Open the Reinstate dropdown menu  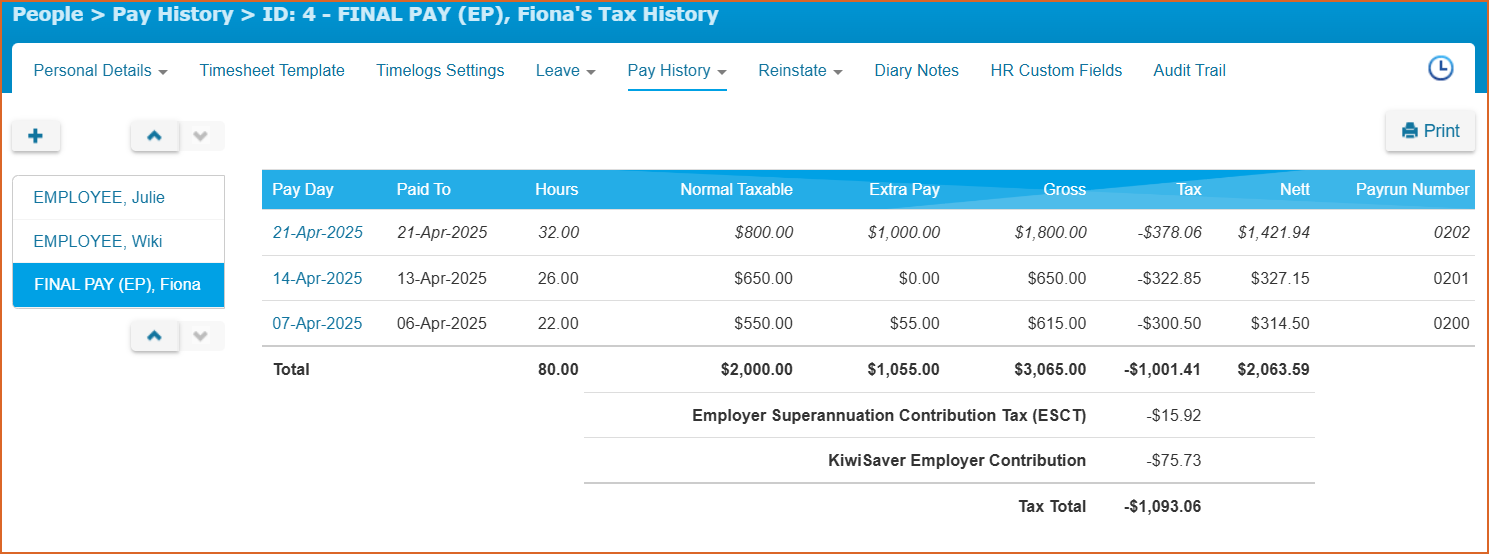click(800, 71)
